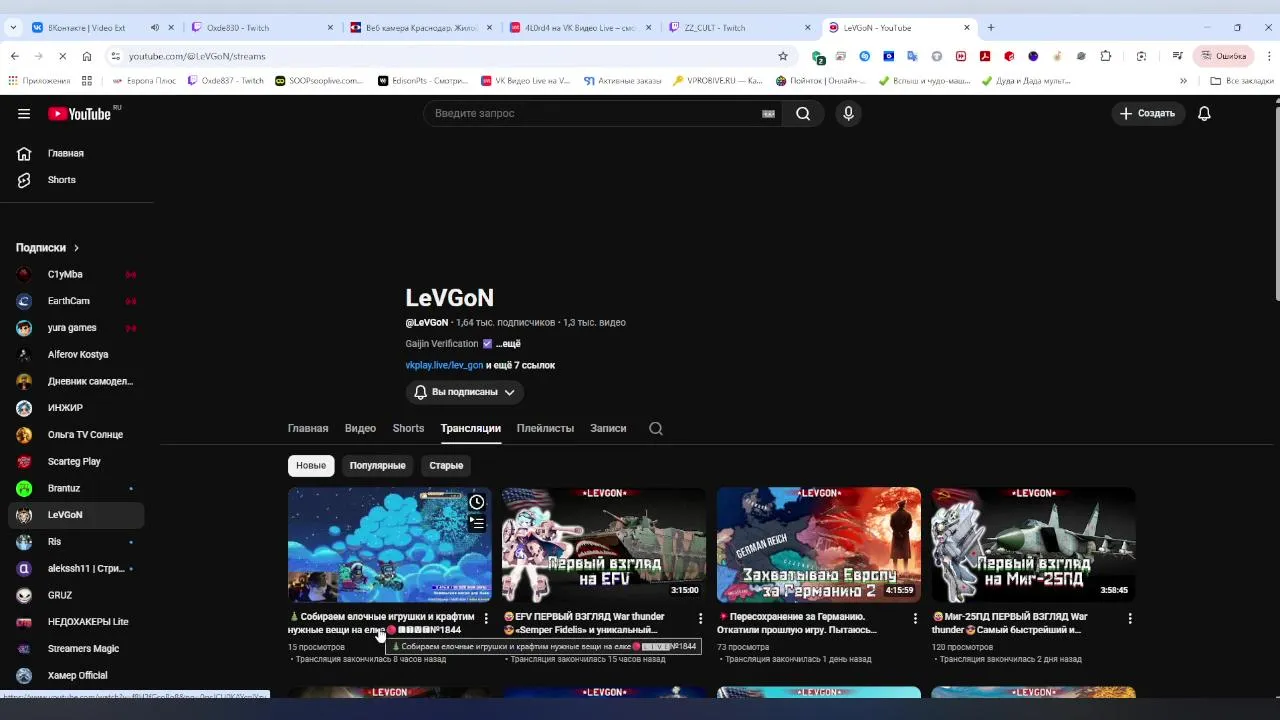Close the Oxde830 - Twitch browser tab
Image resolution: width=1280 pixels, height=720 pixels.
click(x=330, y=28)
